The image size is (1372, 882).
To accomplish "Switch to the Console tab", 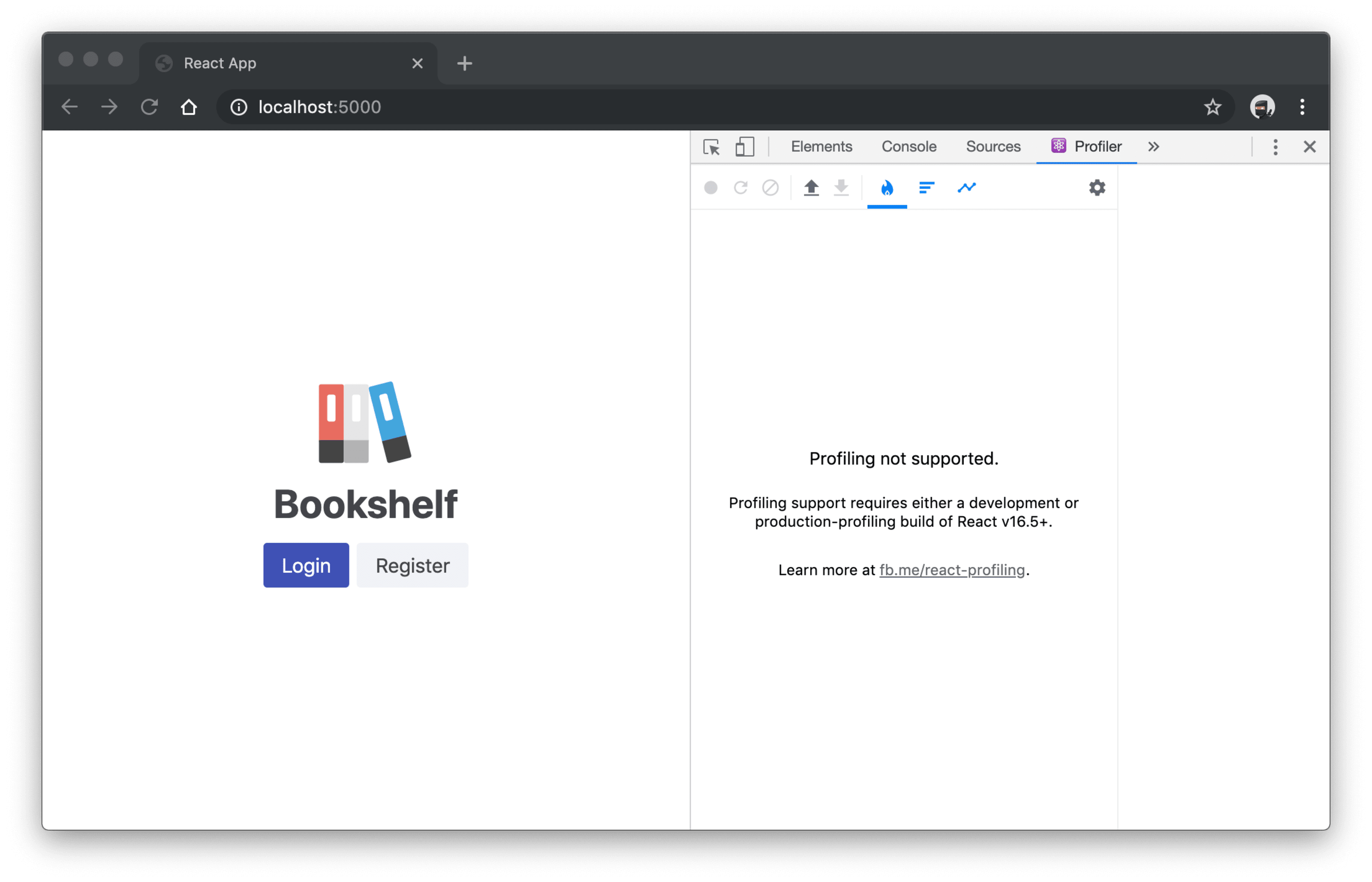I will click(x=909, y=147).
